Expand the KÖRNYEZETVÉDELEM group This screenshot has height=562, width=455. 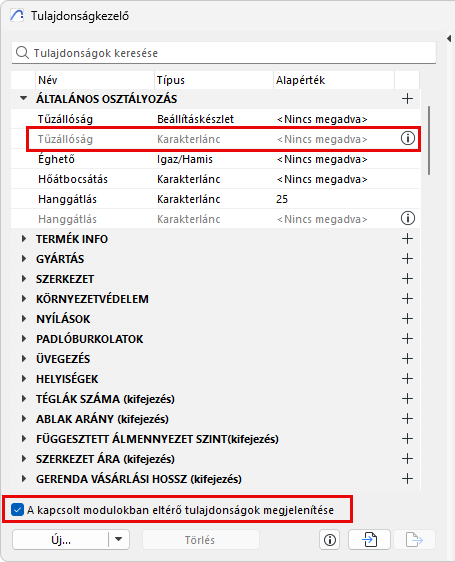coord(24,299)
